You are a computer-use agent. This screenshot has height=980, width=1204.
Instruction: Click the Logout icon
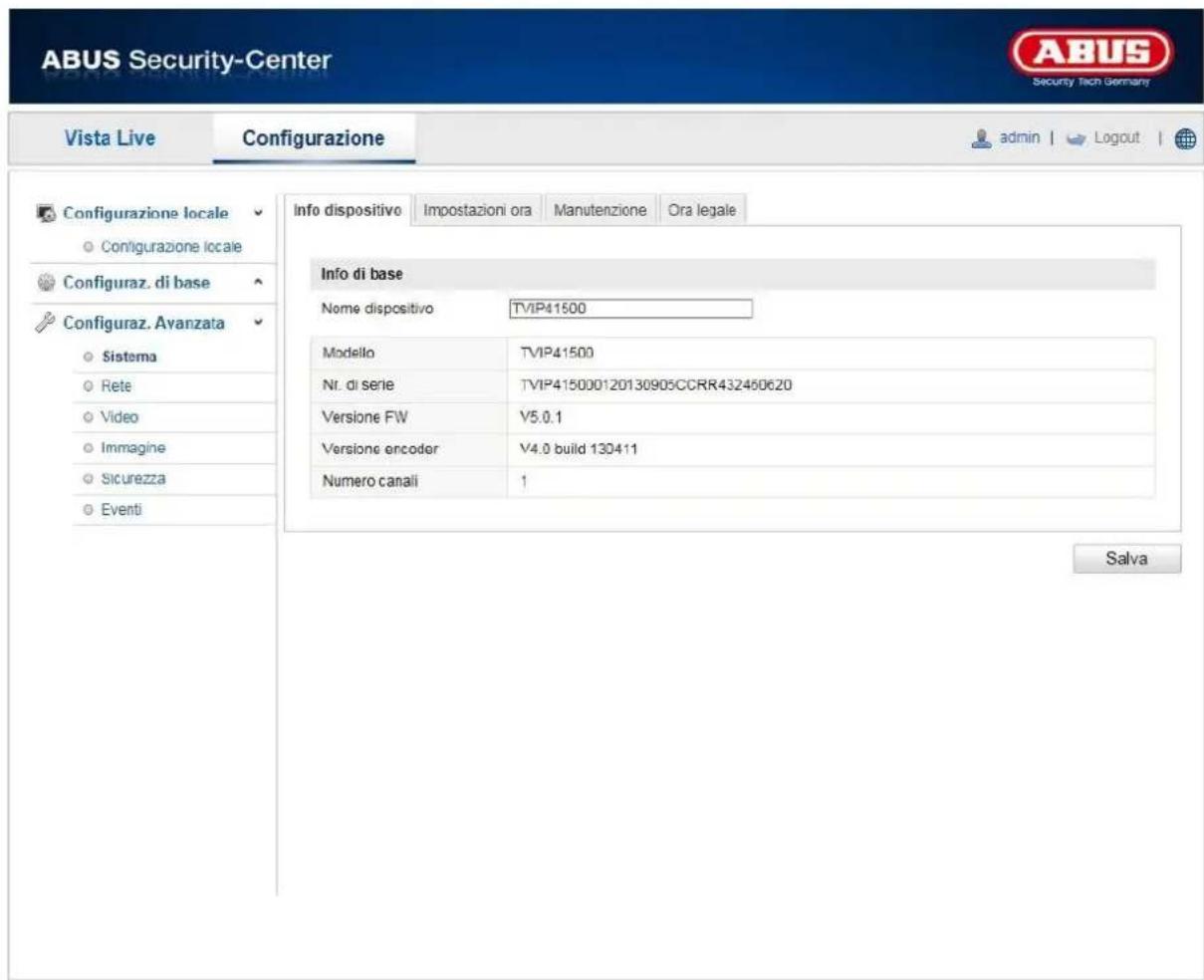click(1077, 138)
